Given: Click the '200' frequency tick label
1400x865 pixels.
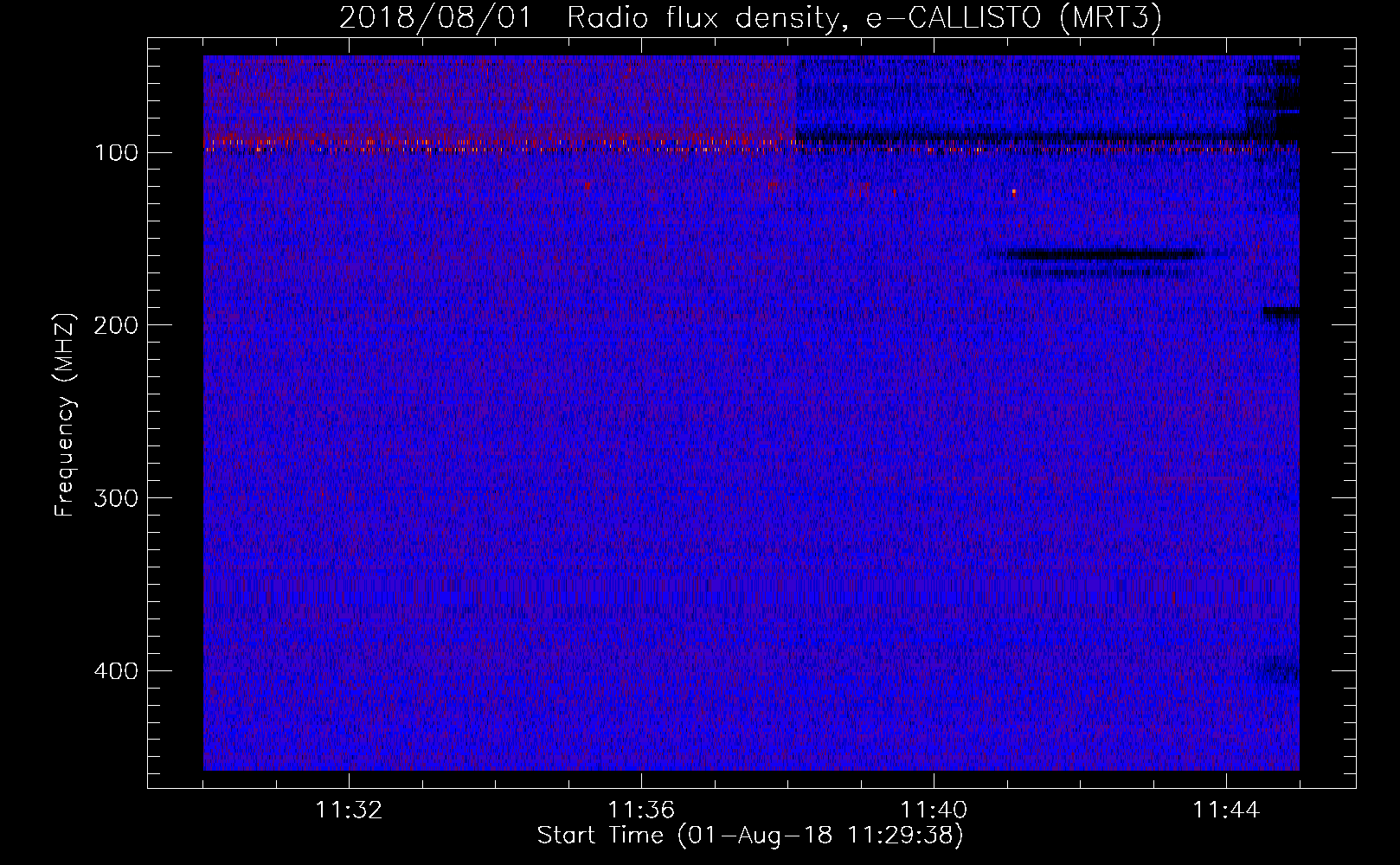Looking at the screenshot, I should point(116,325).
